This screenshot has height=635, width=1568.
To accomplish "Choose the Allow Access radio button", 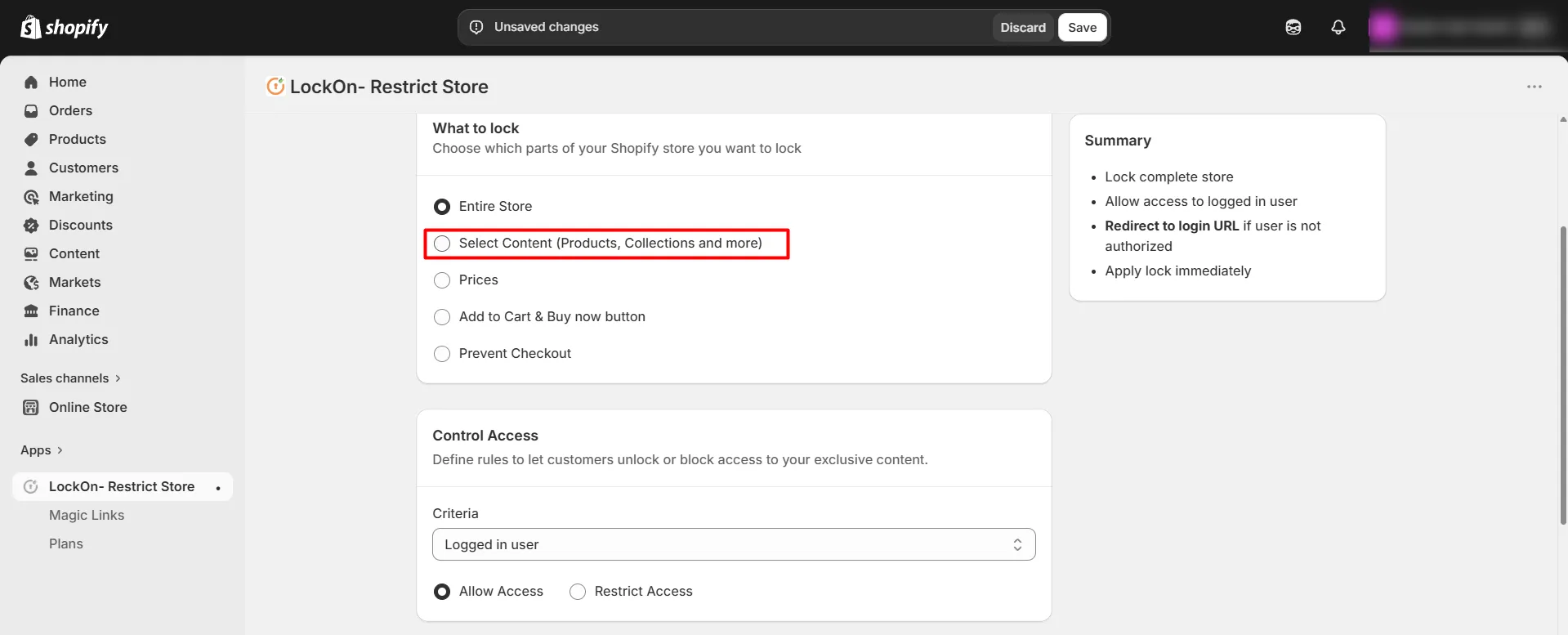I will click(x=442, y=592).
